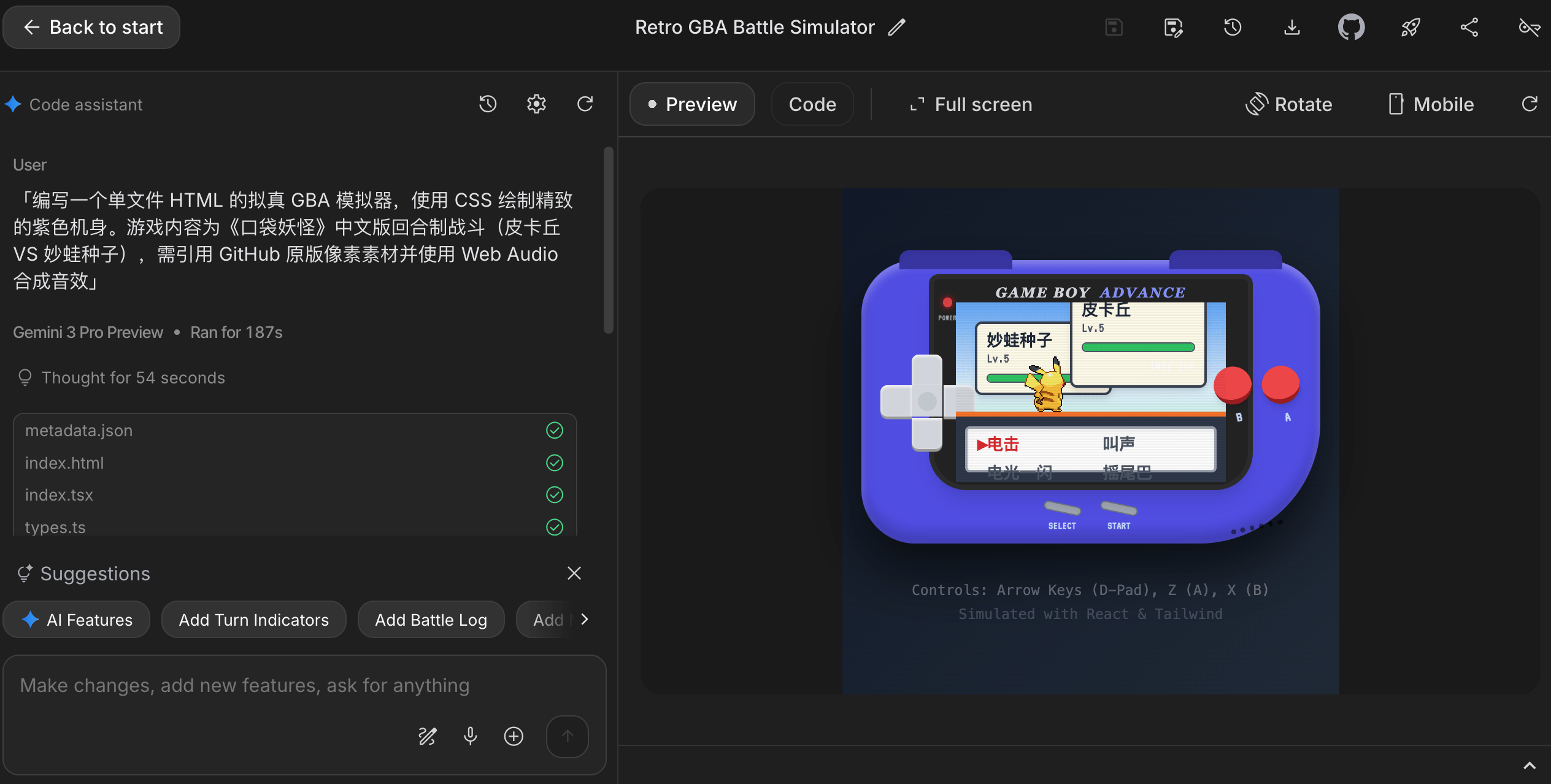Reset the Code assistant conversation icon

[585, 104]
